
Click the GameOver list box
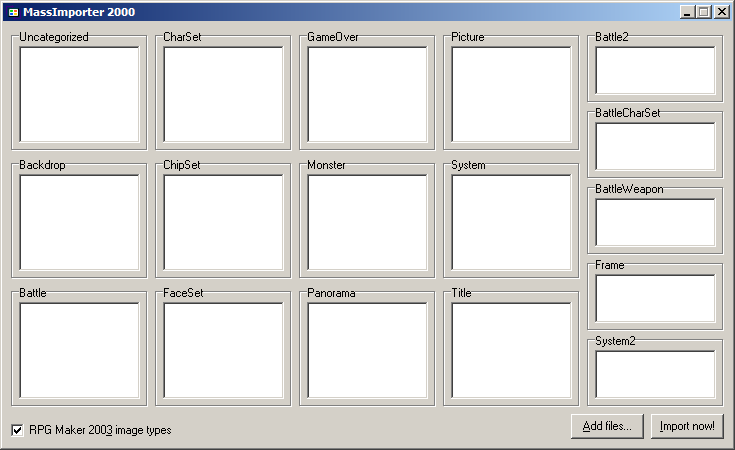tap(367, 94)
